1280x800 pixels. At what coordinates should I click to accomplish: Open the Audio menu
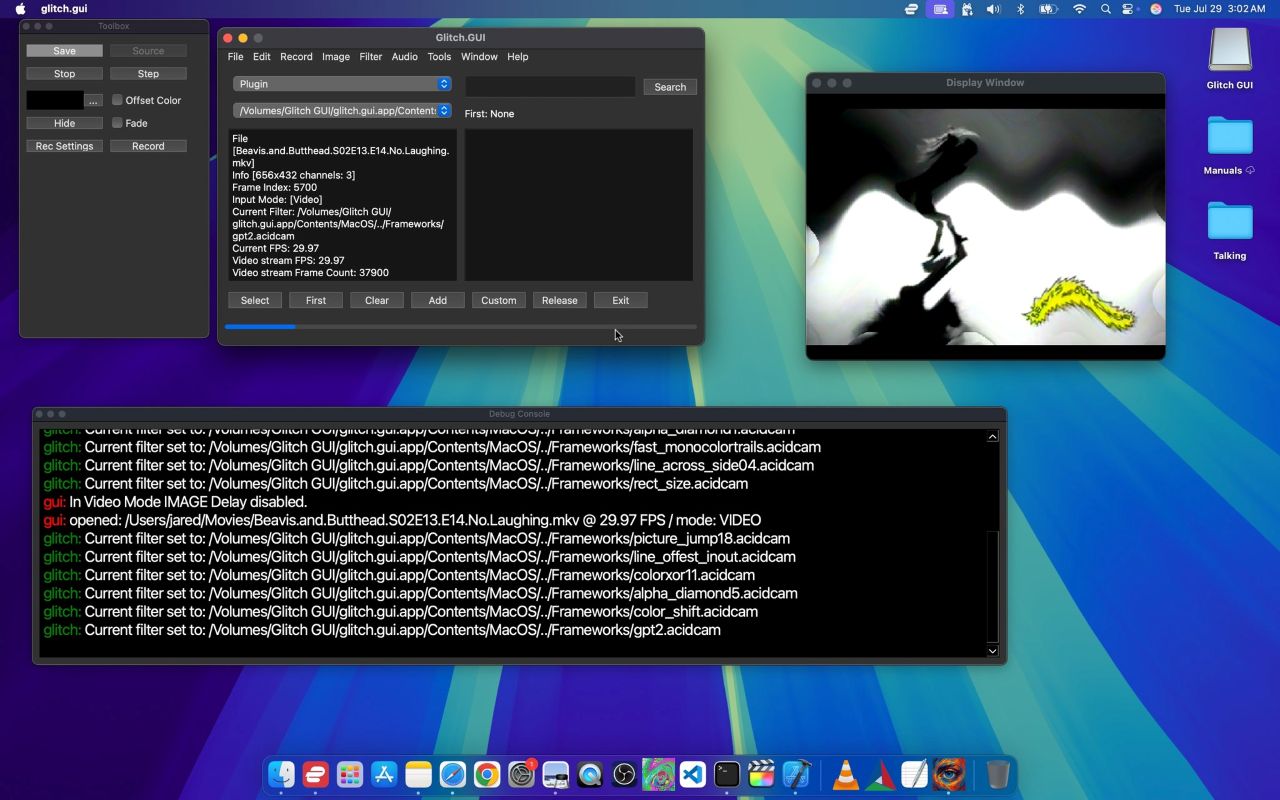tap(405, 57)
